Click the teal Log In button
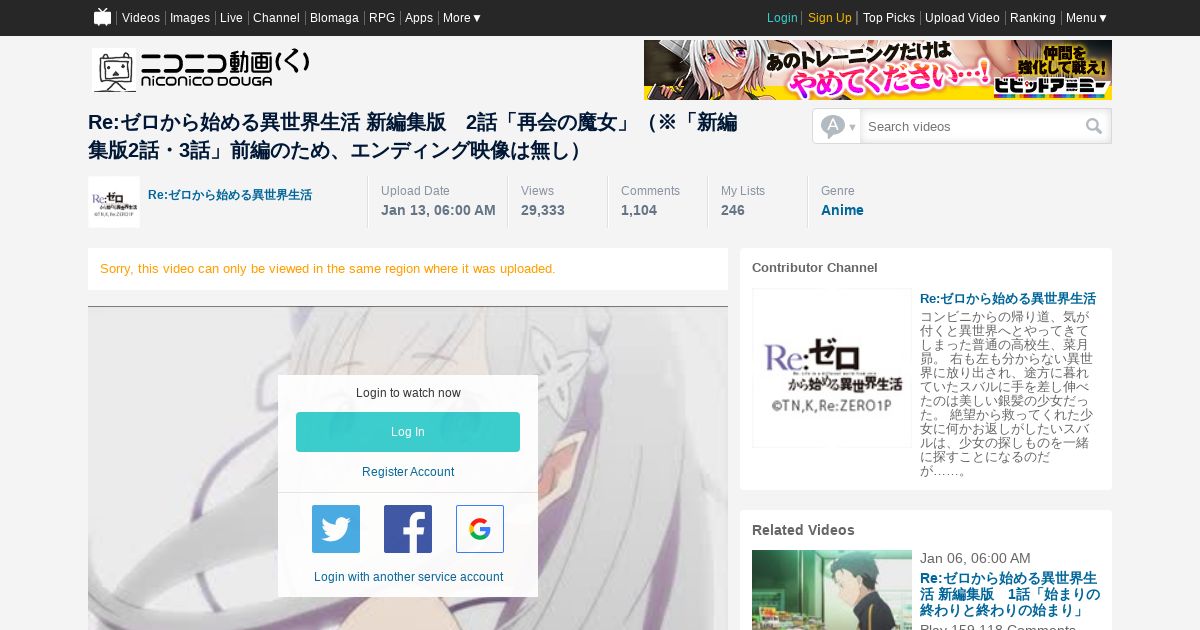 [408, 432]
